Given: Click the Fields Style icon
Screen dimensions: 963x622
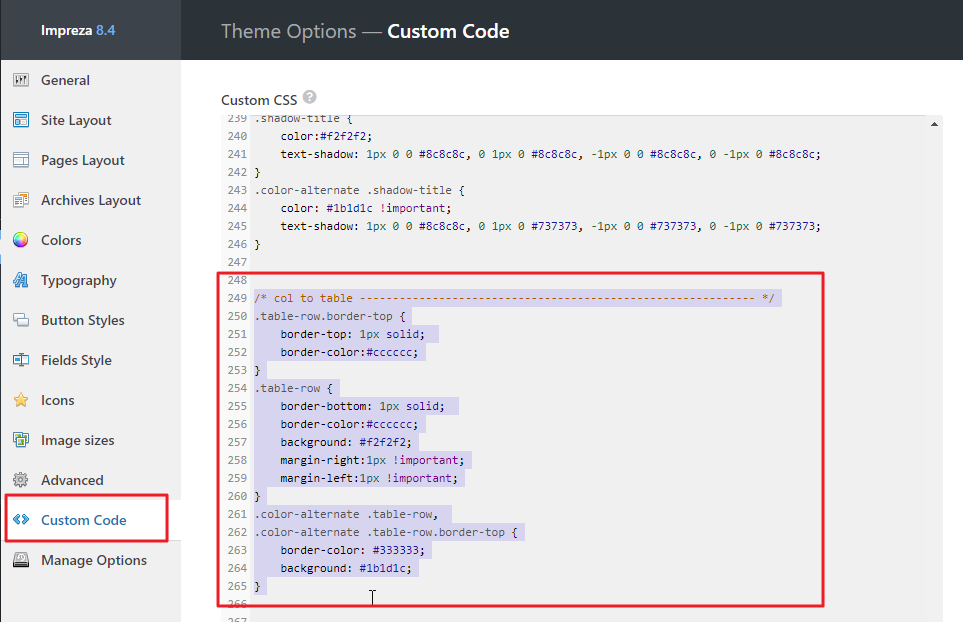Looking at the screenshot, I should pyautogui.click(x=21, y=360).
